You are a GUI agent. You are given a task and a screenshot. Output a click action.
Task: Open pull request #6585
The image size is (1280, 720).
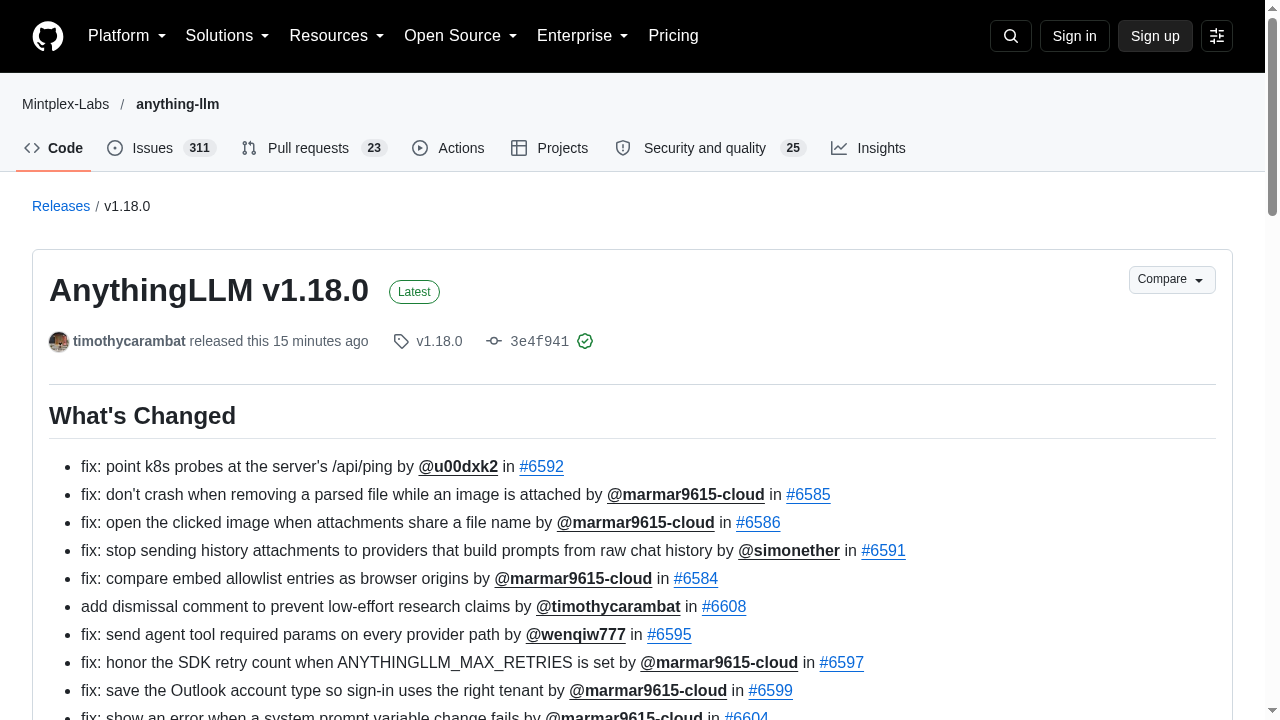808,495
